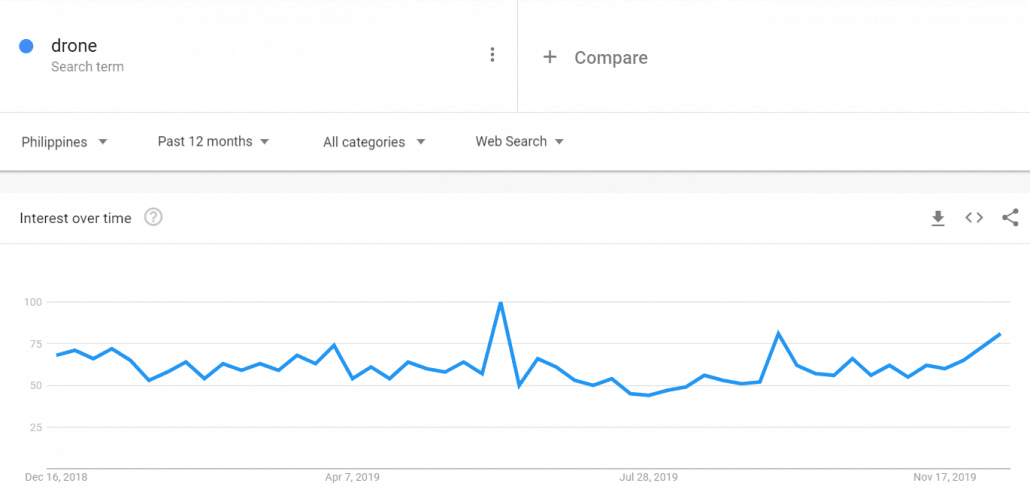The image size is (1030, 492).
Task: Open the Interest over time help icon
Action: [153, 217]
